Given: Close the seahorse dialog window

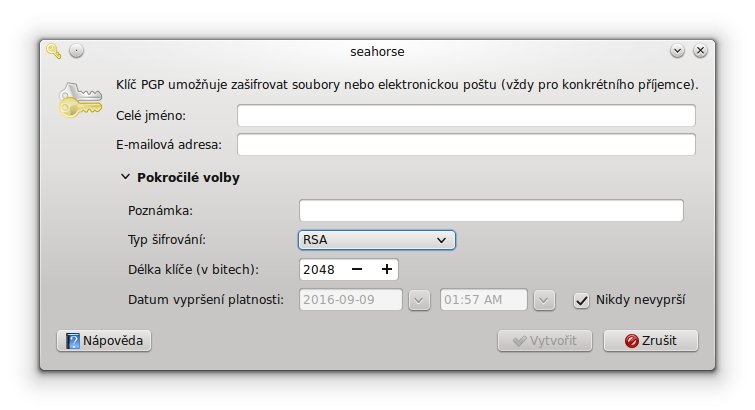Looking at the screenshot, I should coord(700,51).
